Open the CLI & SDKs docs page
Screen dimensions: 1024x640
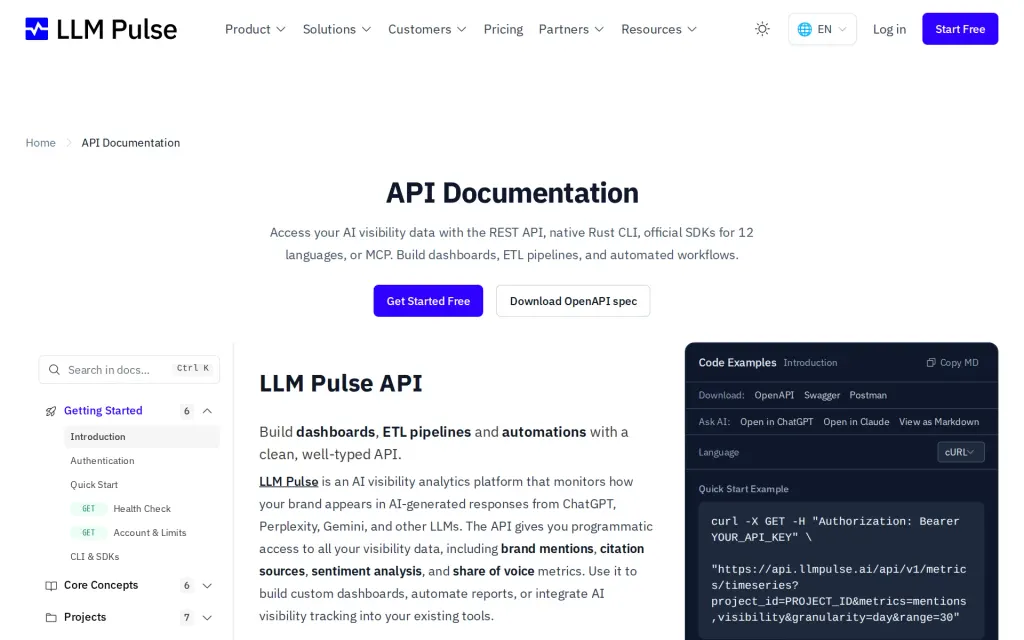pyautogui.click(x=95, y=557)
